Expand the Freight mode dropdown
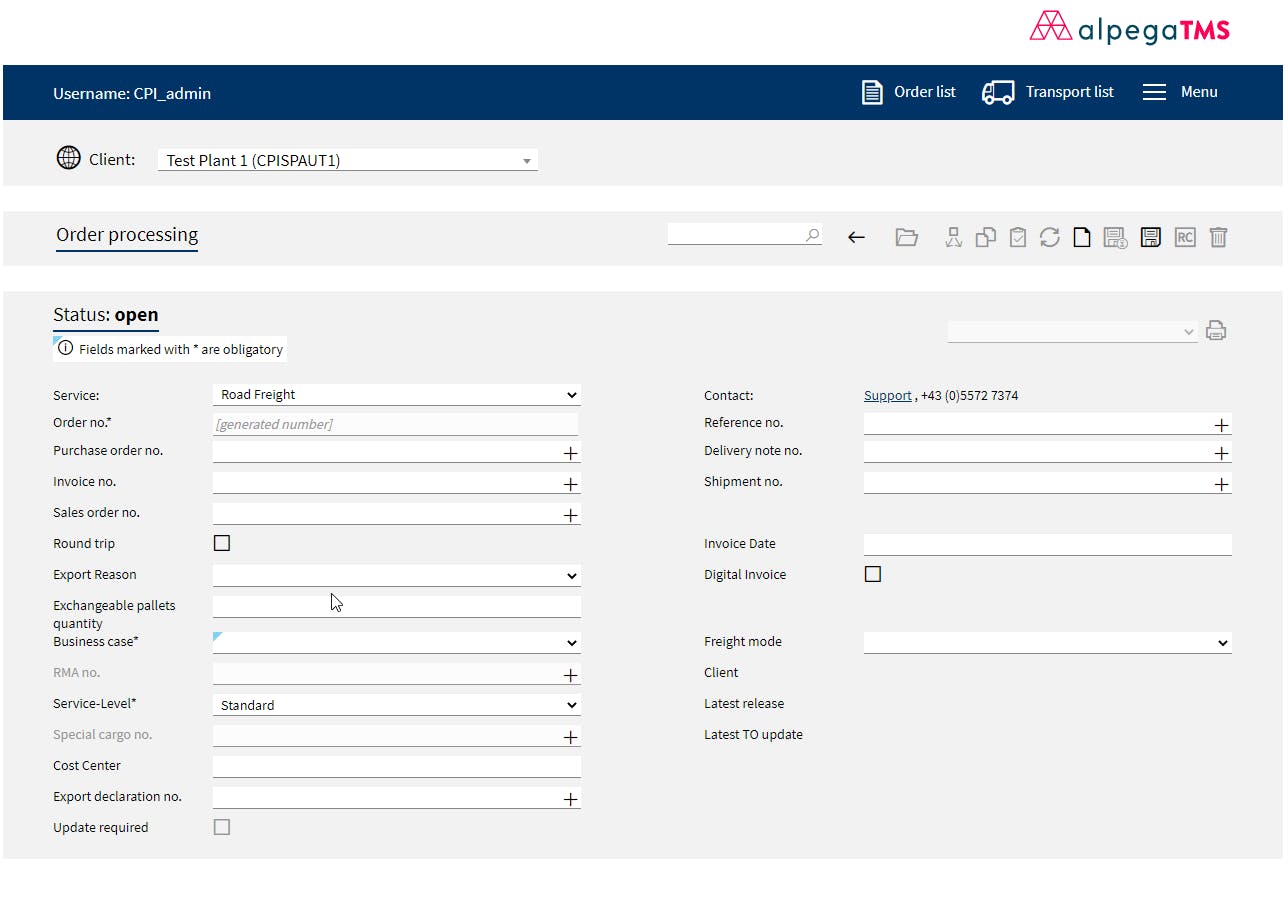This screenshot has width=1288, height=902. [x=1046, y=642]
